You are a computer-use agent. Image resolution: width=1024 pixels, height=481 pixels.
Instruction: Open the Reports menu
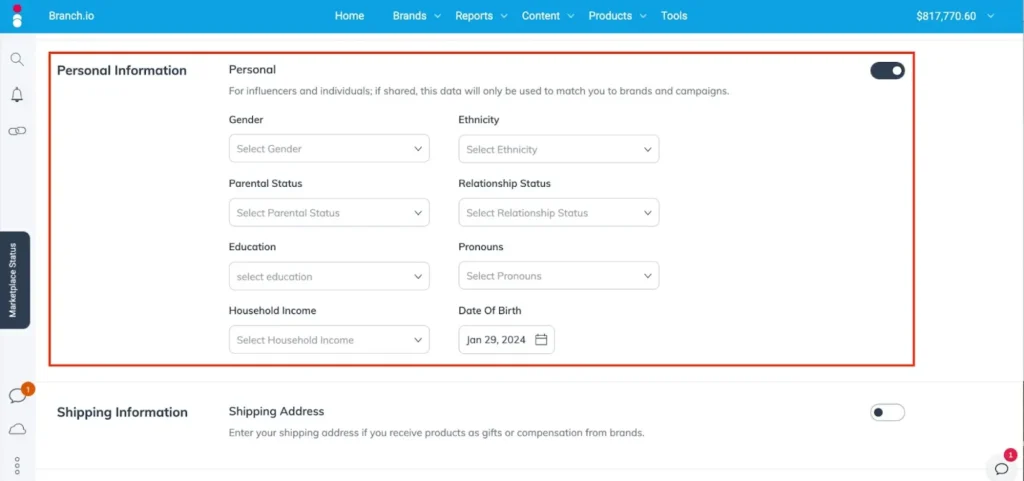(x=480, y=16)
